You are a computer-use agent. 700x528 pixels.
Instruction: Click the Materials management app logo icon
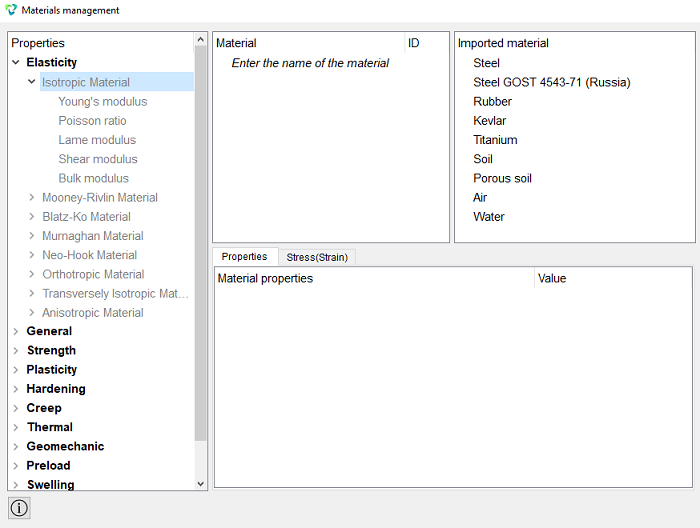pos(11,10)
